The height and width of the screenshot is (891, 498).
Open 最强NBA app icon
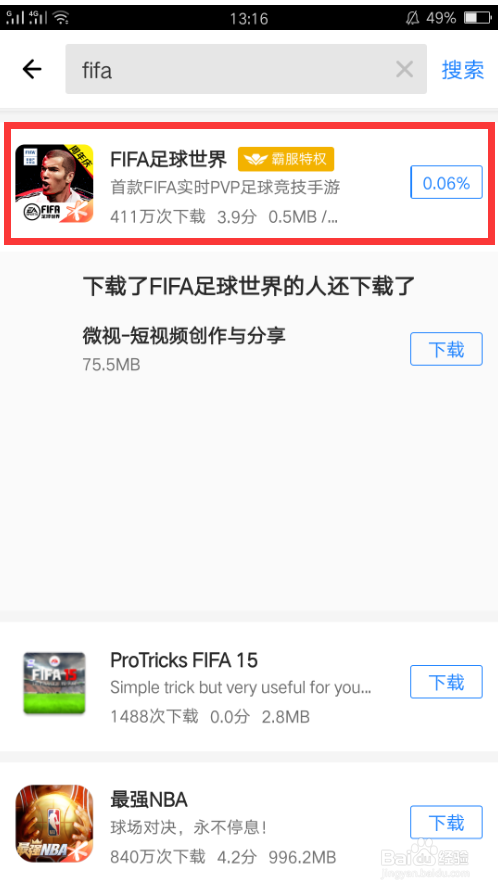point(54,823)
